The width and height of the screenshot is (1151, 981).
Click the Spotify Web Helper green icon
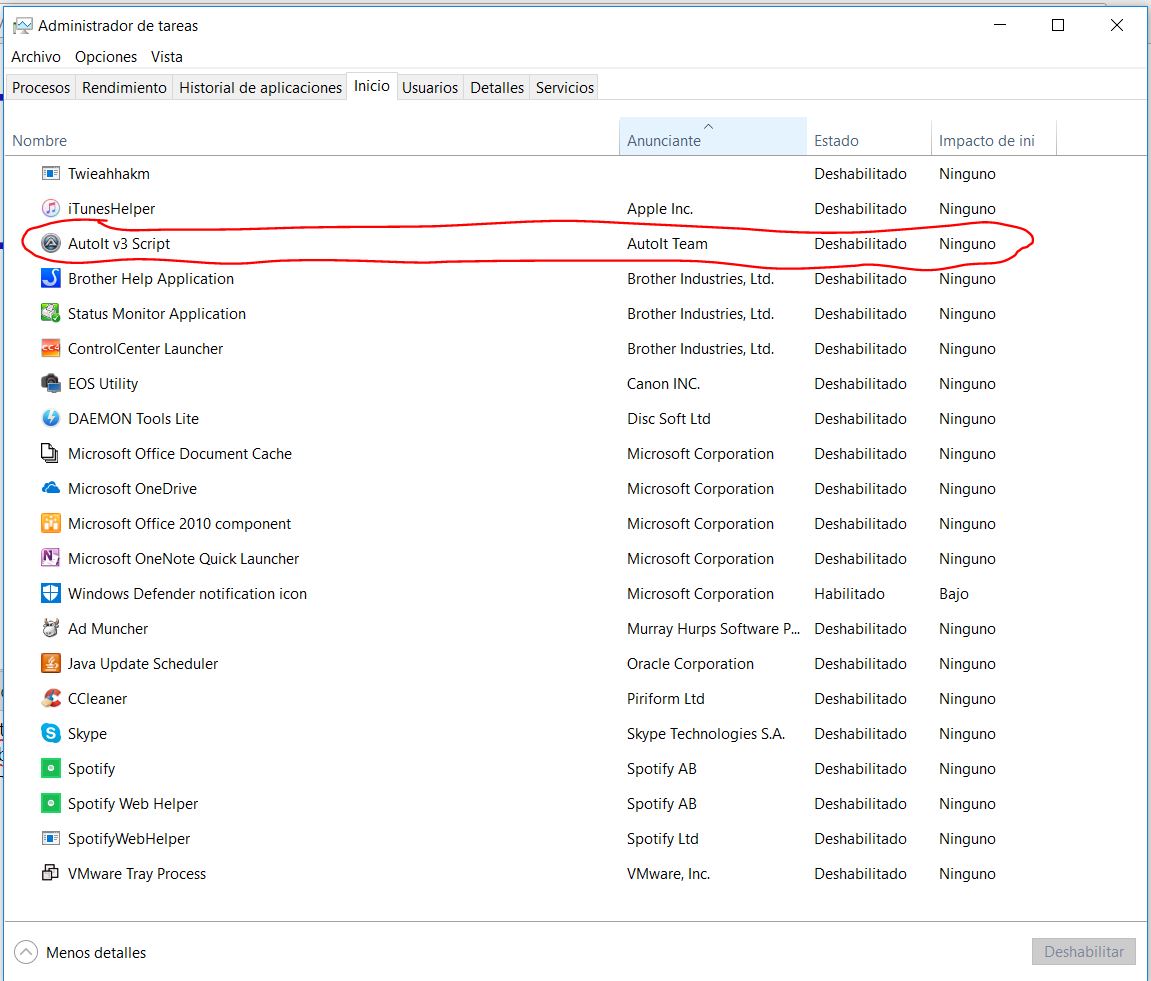[51, 803]
